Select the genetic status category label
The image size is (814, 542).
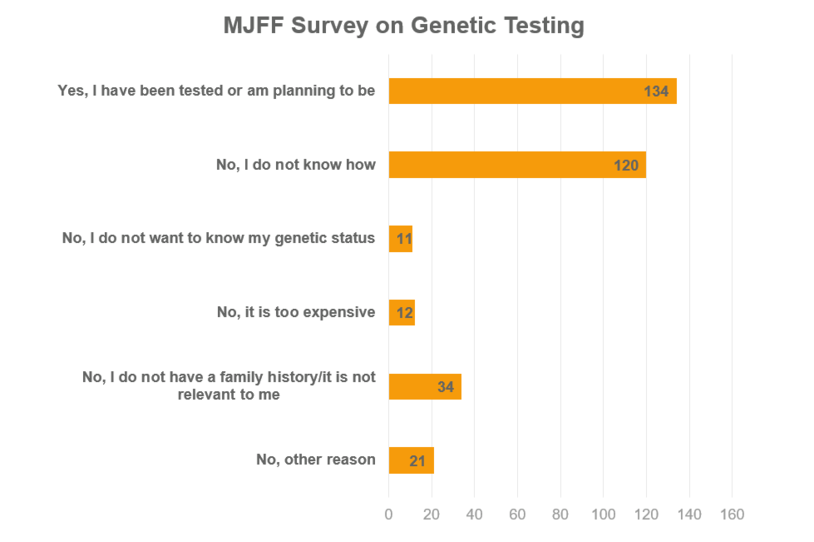[219, 238]
